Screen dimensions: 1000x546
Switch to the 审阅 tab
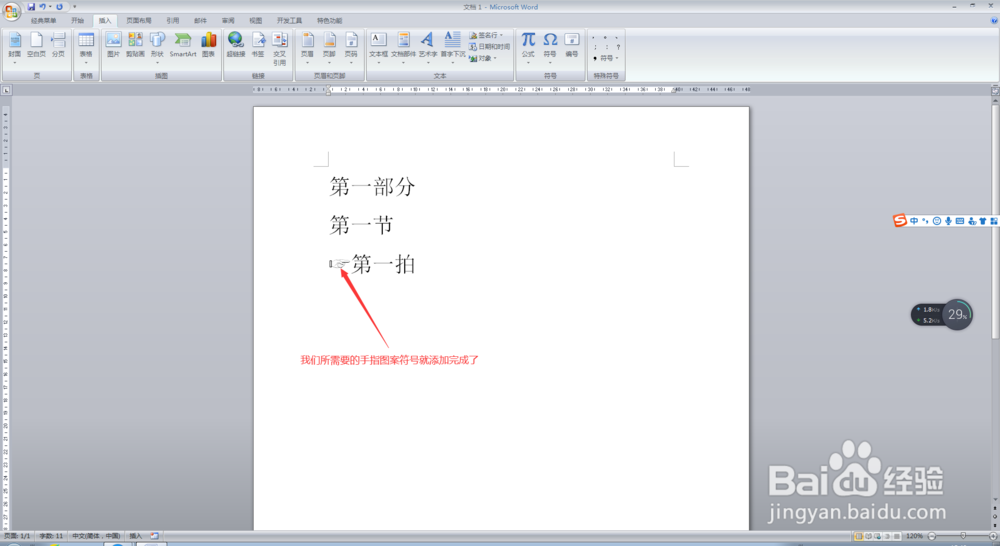tap(228, 20)
